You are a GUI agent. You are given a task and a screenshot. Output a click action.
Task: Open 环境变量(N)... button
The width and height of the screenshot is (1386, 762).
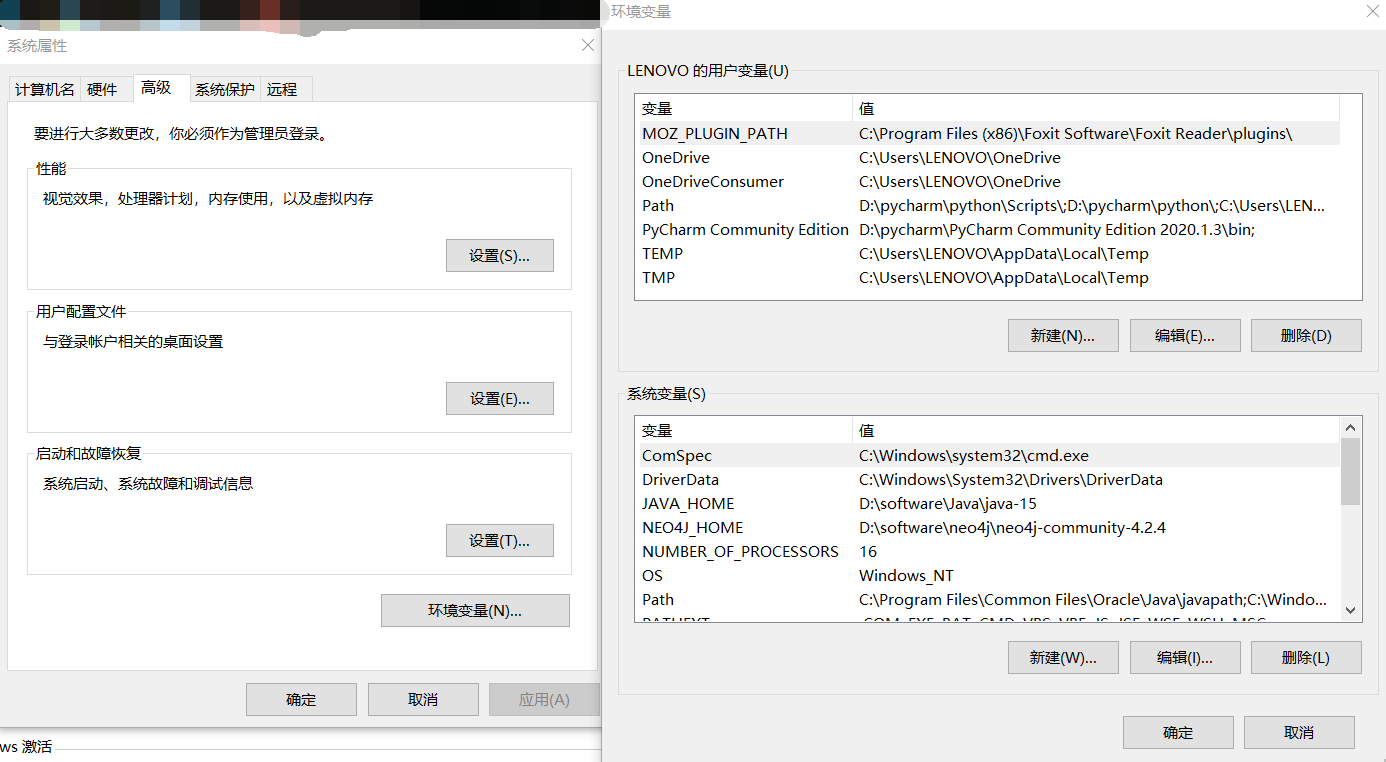pos(475,611)
